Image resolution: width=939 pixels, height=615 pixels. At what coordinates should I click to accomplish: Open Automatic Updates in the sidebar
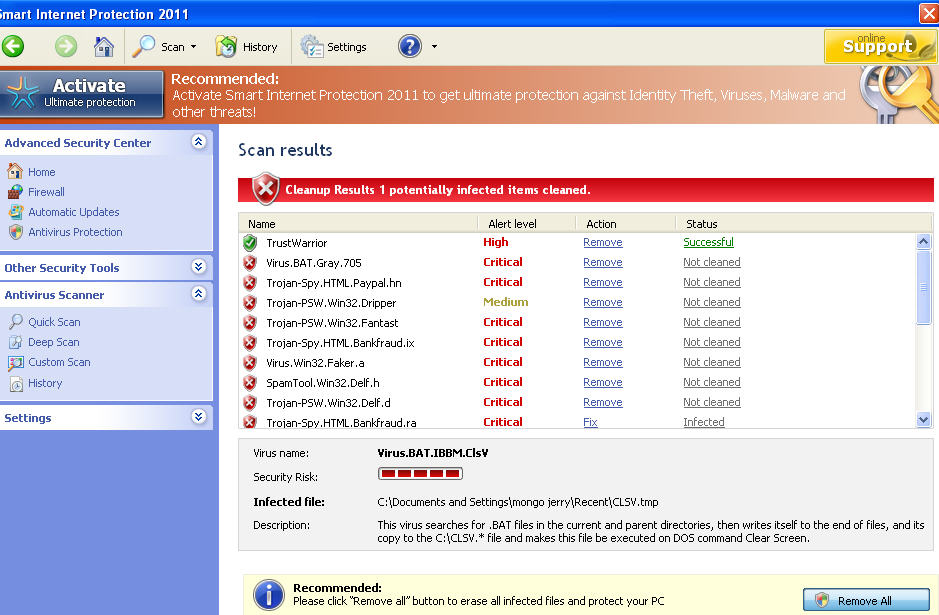74,212
